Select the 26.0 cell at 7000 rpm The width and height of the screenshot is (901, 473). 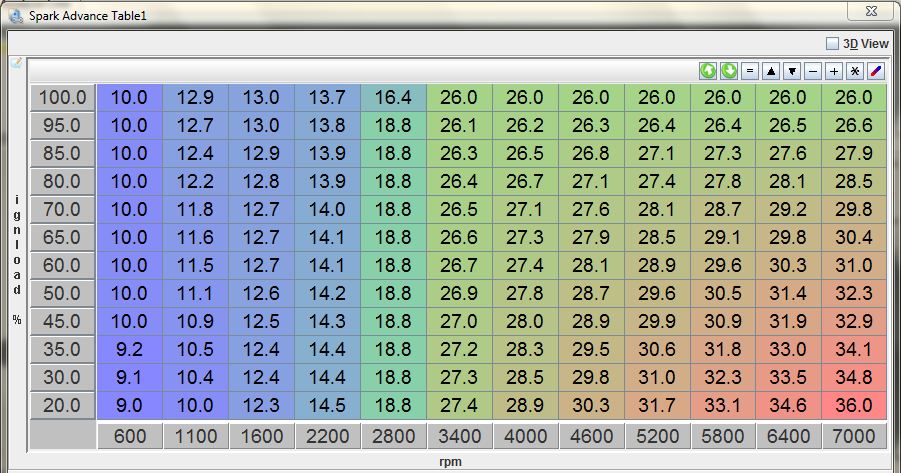[x=854, y=97]
